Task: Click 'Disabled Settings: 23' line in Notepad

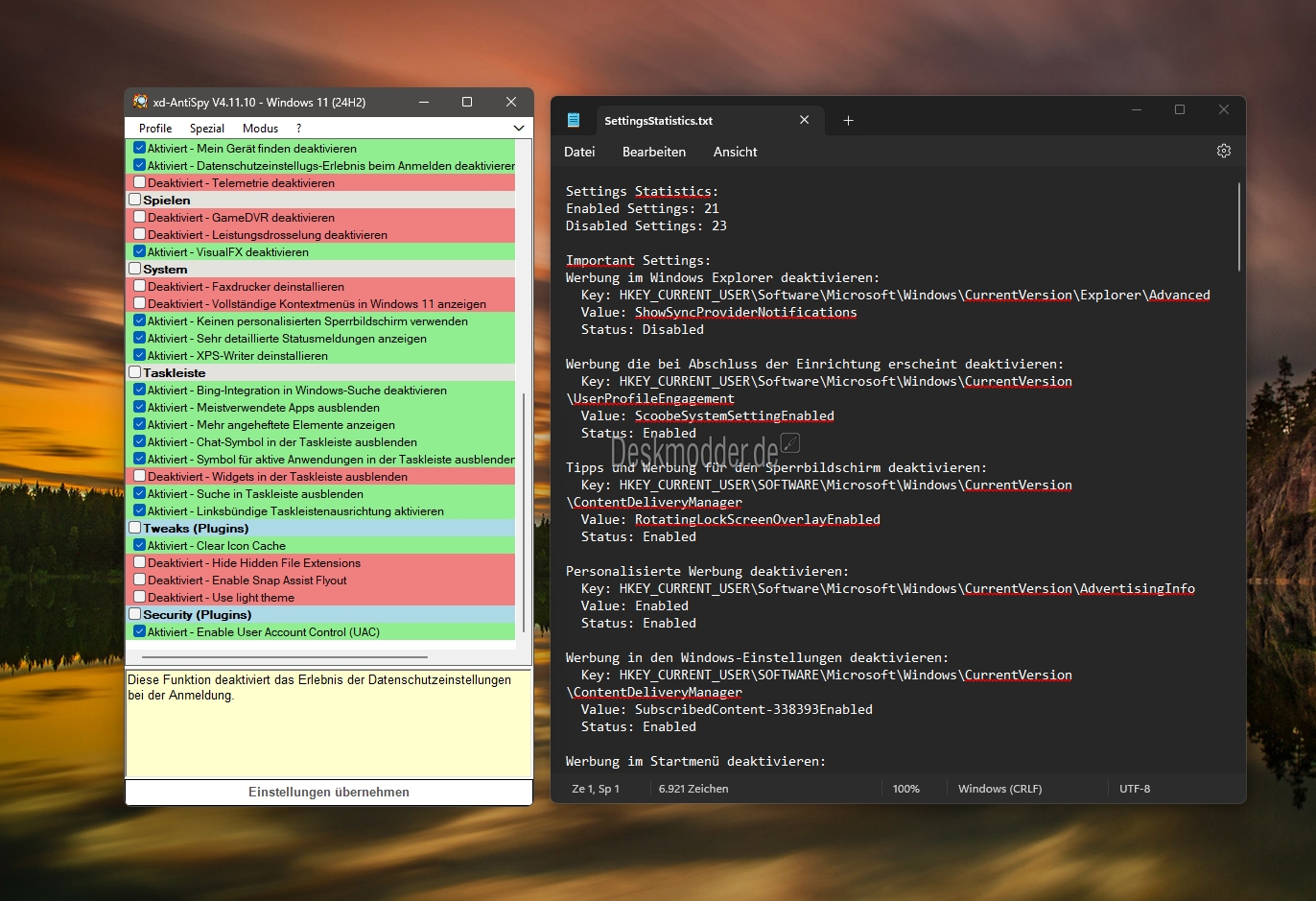Action: point(646,225)
